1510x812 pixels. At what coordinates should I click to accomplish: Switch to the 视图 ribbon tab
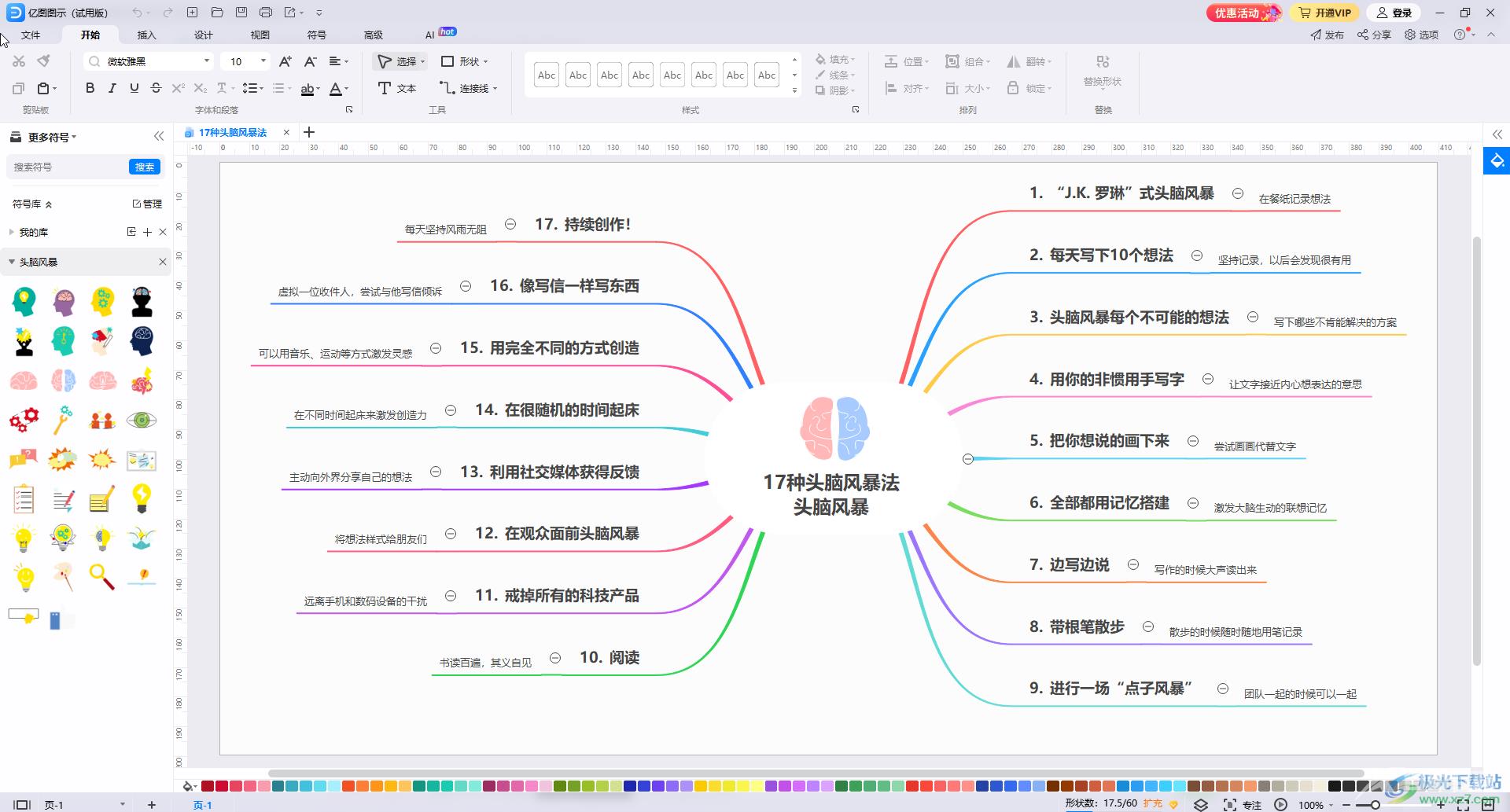click(x=260, y=35)
